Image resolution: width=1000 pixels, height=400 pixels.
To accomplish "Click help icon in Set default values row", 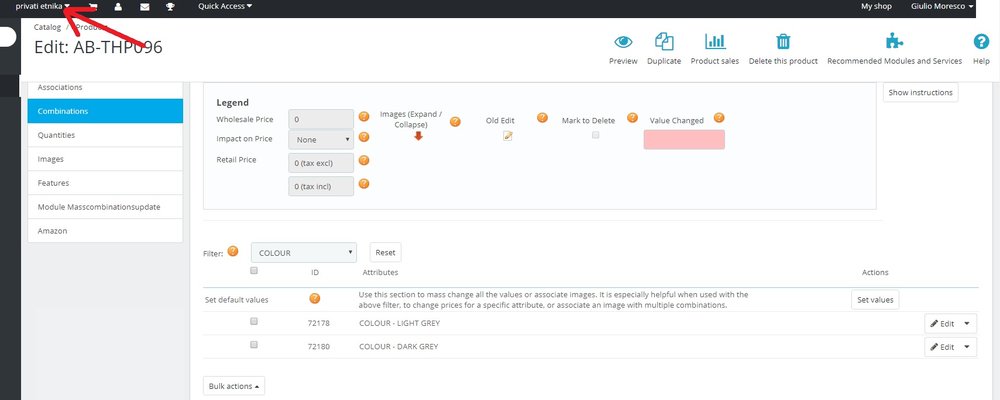I will point(314,299).
